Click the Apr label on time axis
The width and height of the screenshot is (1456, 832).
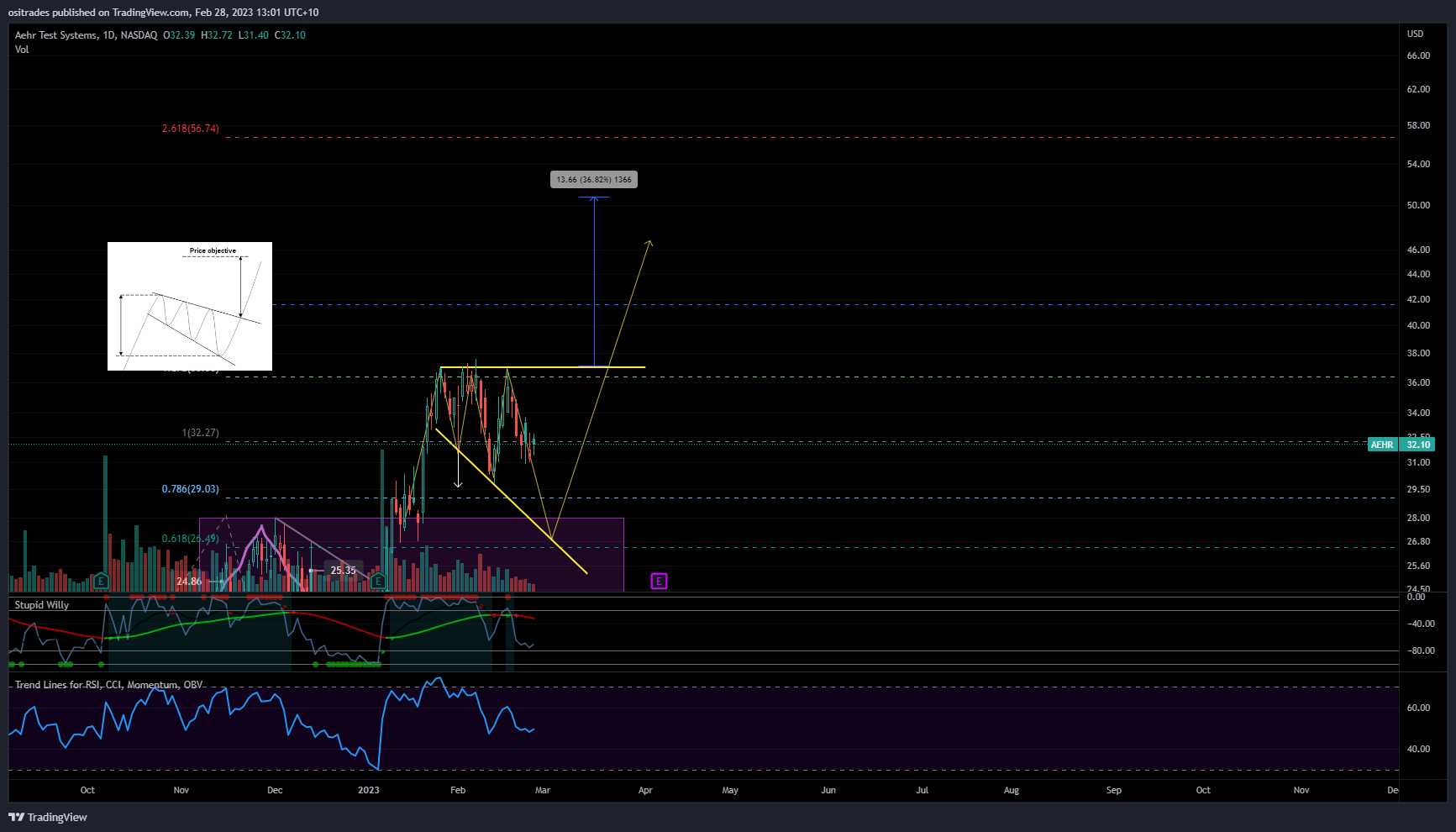click(645, 790)
